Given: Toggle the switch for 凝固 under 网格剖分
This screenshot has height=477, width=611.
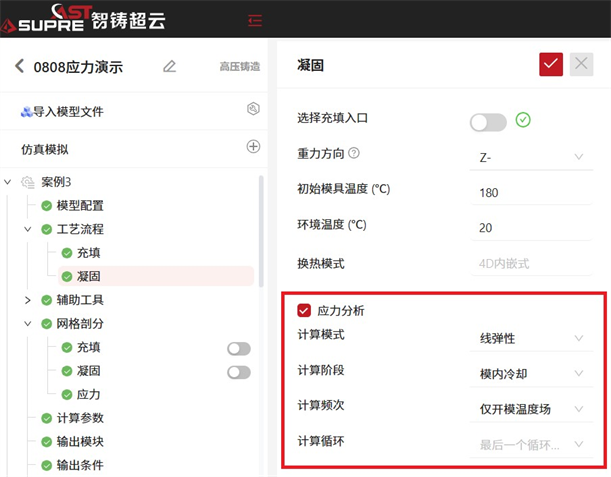Looking at the screenshot, I should point(239,372).
